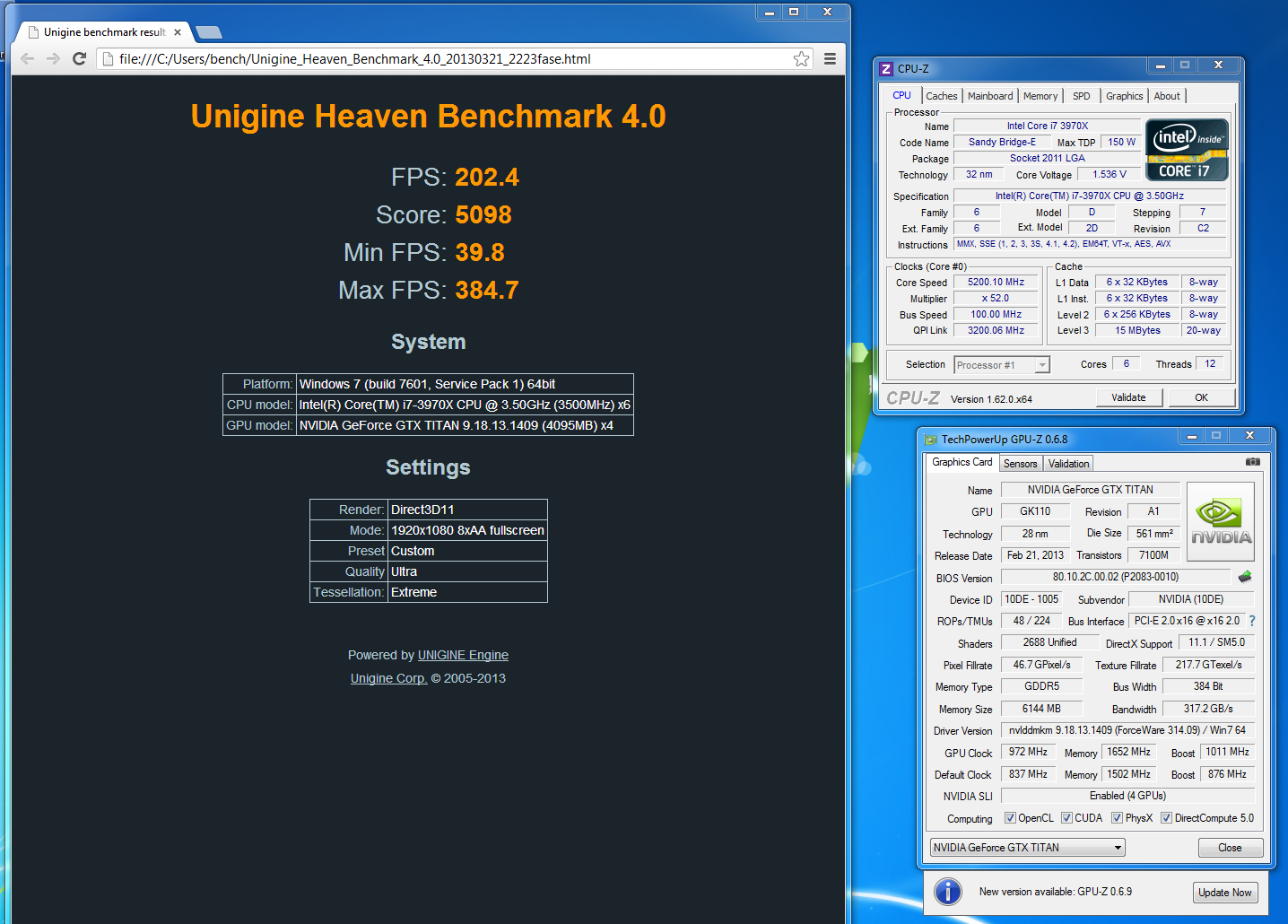Select the CPU tab in CPU-Z
The height and width of the screenshot is (924, 1288).
tap(901, 95)
